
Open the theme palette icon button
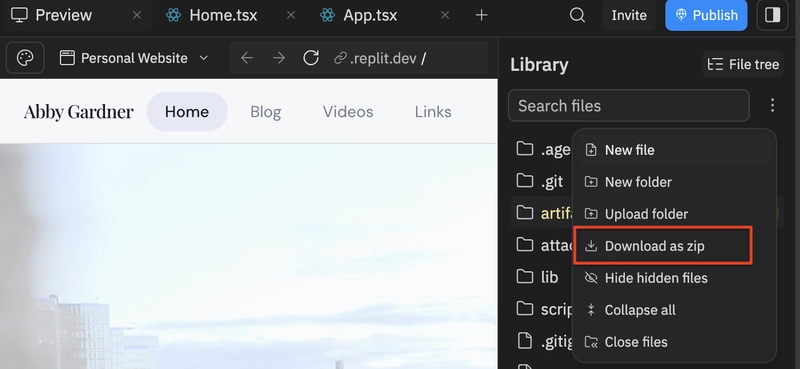click(25, 58)
